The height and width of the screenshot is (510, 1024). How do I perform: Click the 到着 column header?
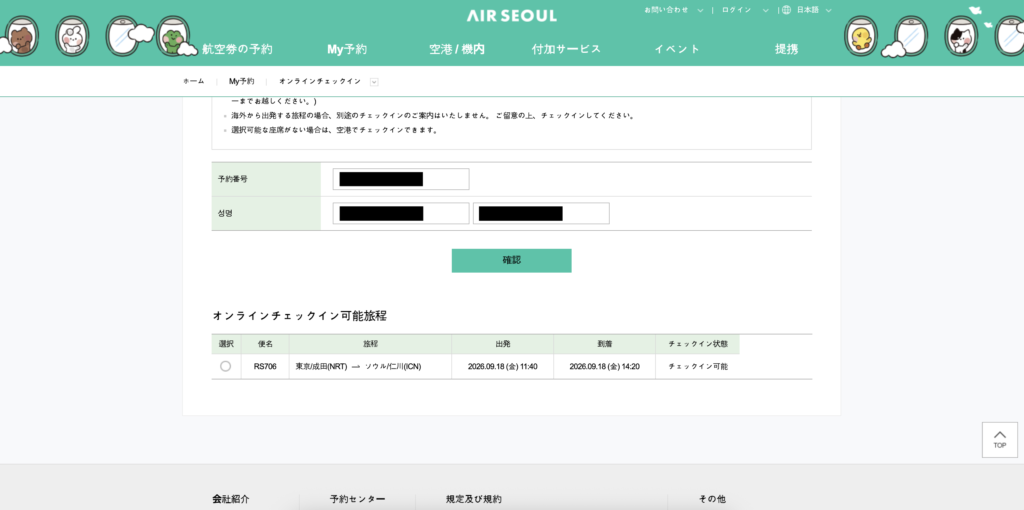(x=604, y=344)
